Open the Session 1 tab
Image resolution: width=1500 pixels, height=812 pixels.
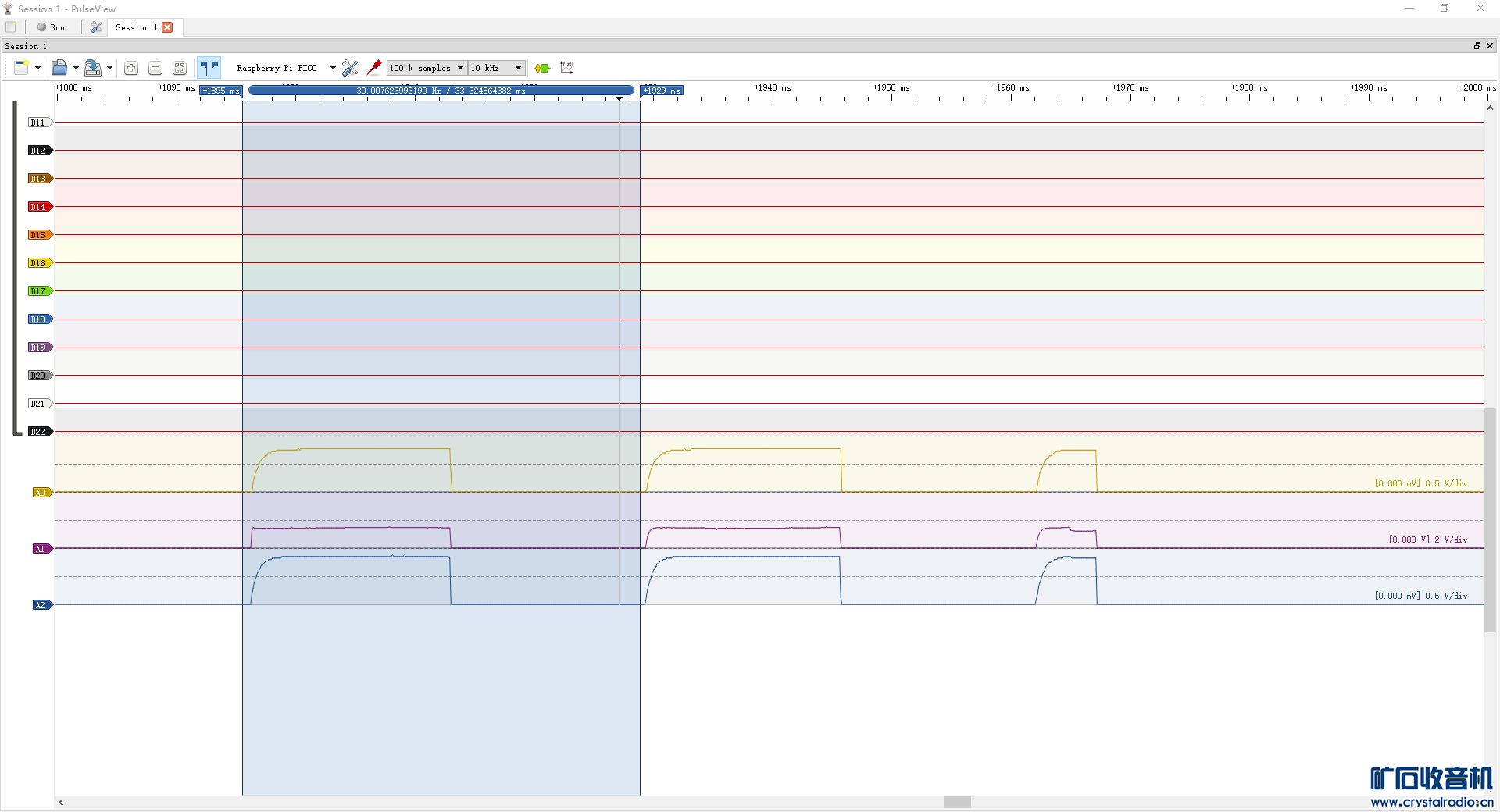136,27
